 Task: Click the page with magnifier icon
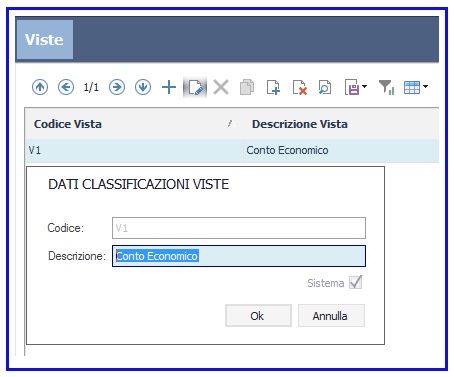click(325, 87)
